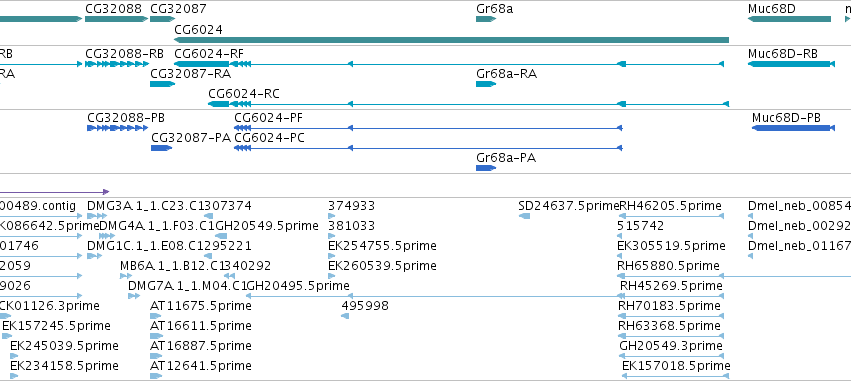Image resolution: width=851 pixels, height=381 pixels.
Task: Select the Gr68a gene glyph
Action: [486, 19]
